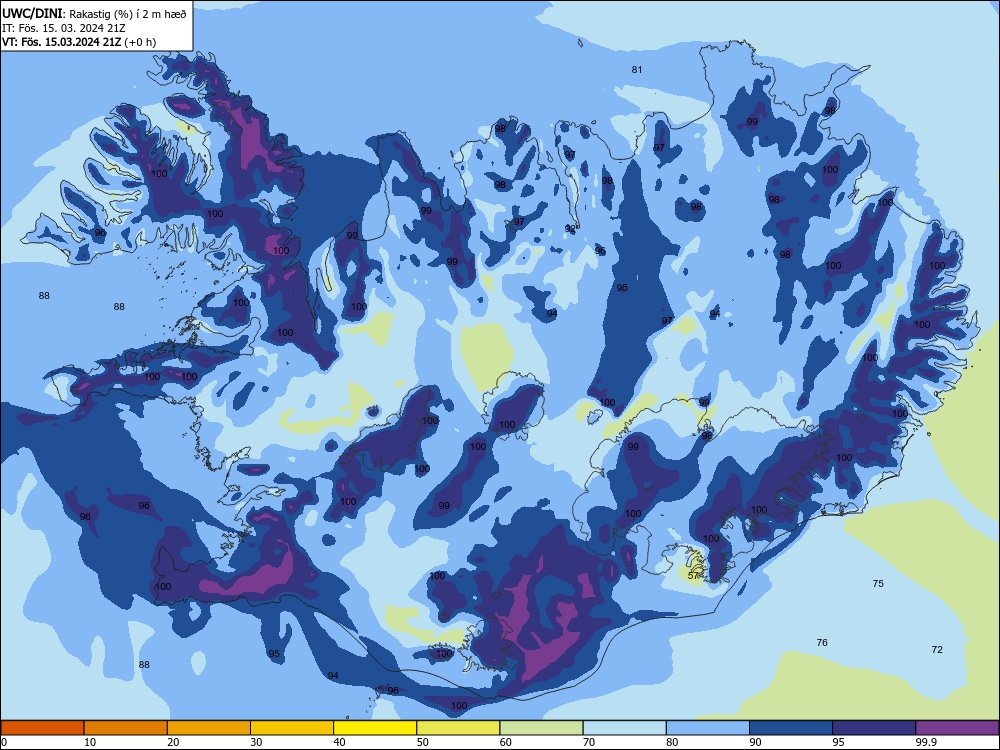Viewport: 1000px width, 750px height.
Task: Click the 20–30% amber legend swatch
Action: pos(209,728)
